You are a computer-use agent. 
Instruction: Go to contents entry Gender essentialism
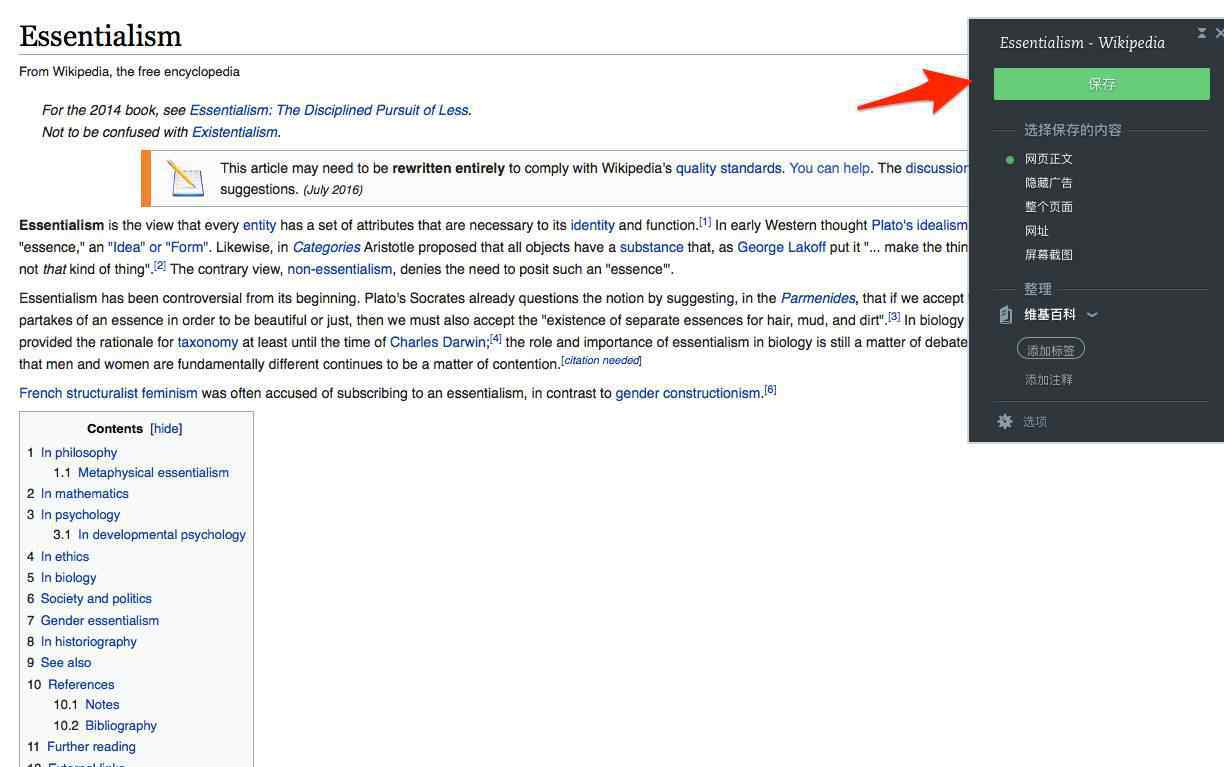click(x=100, y=621)
